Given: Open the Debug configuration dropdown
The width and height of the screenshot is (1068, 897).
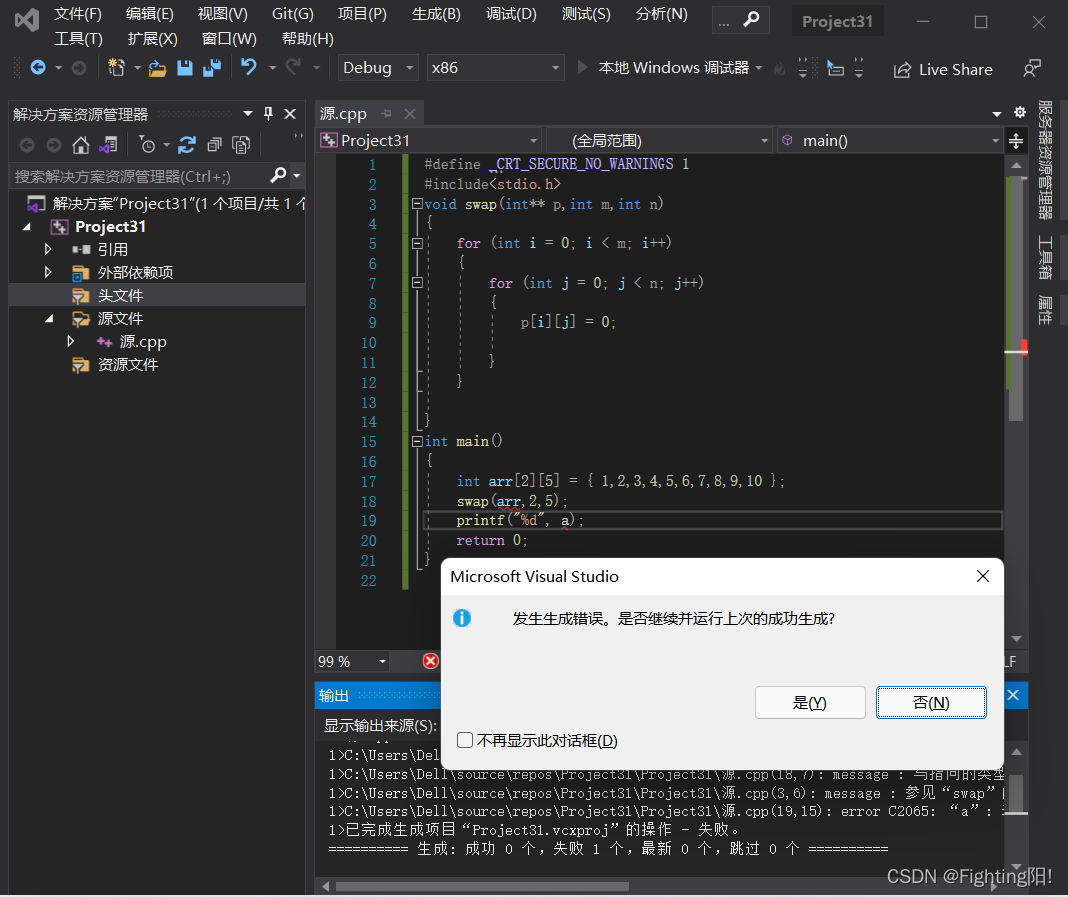Looking at the screenshot, I should click(378, 67).
